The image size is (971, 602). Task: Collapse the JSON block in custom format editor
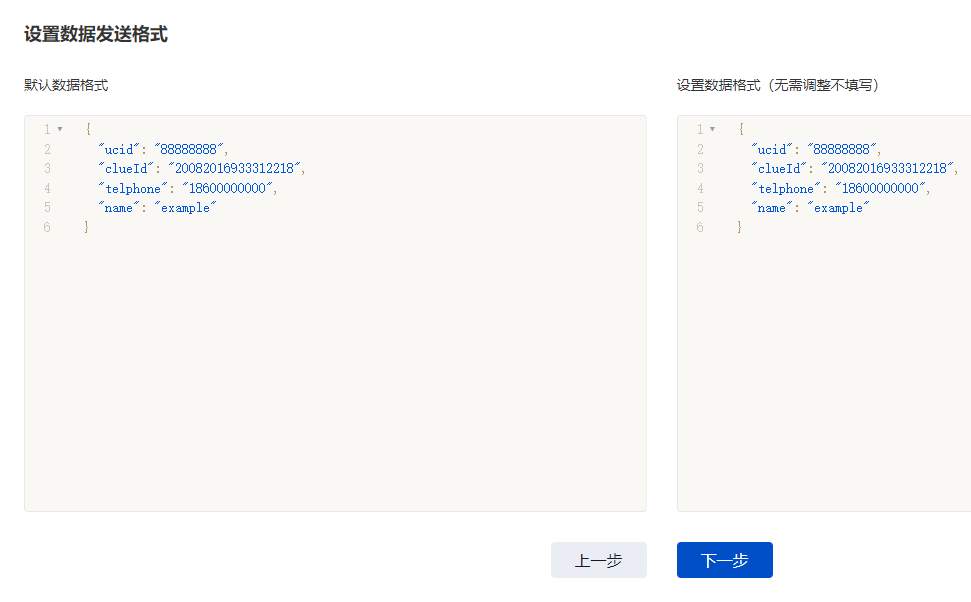(x=713, y=129)
